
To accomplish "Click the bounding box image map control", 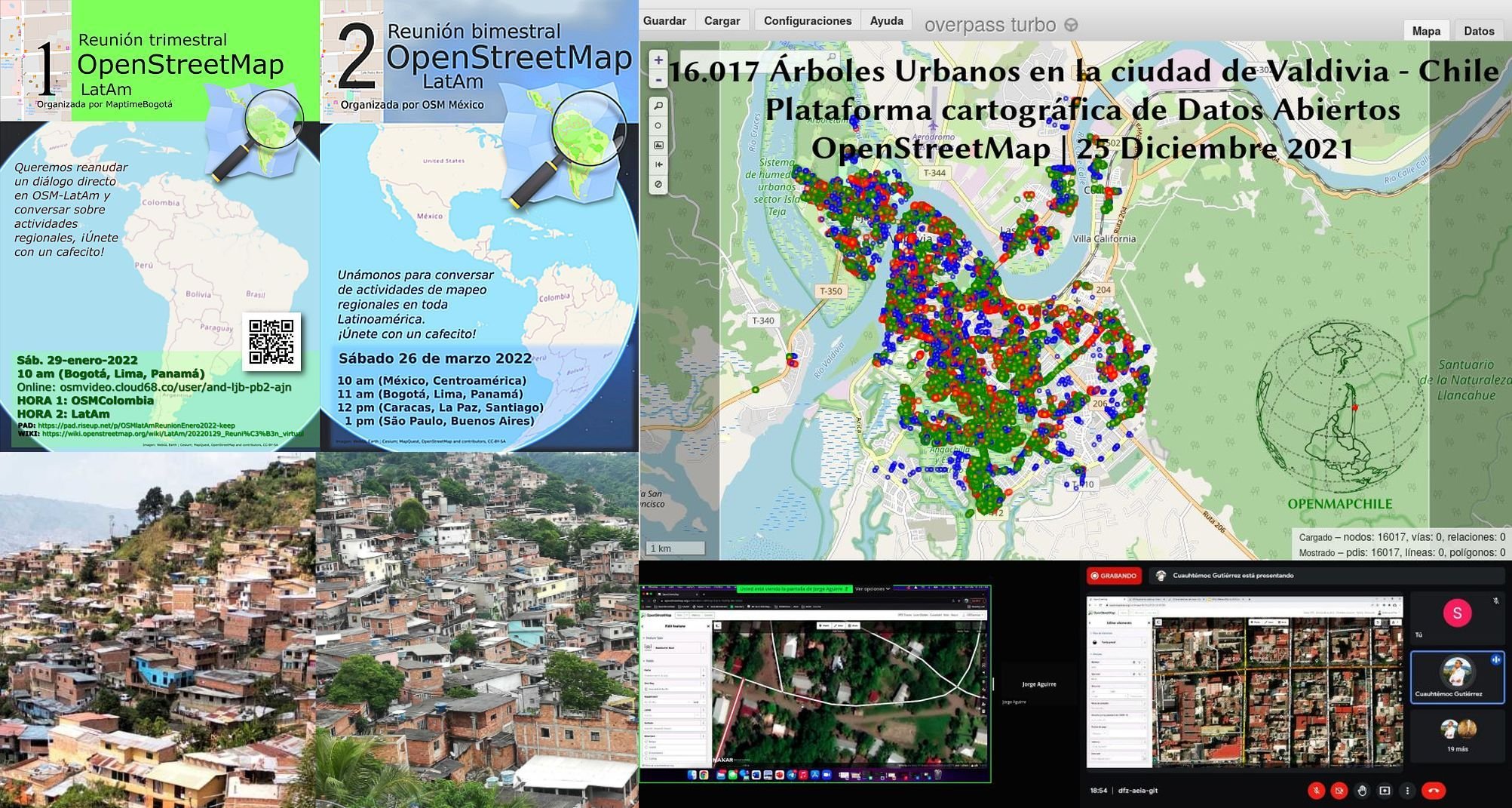I will (658, 145).
